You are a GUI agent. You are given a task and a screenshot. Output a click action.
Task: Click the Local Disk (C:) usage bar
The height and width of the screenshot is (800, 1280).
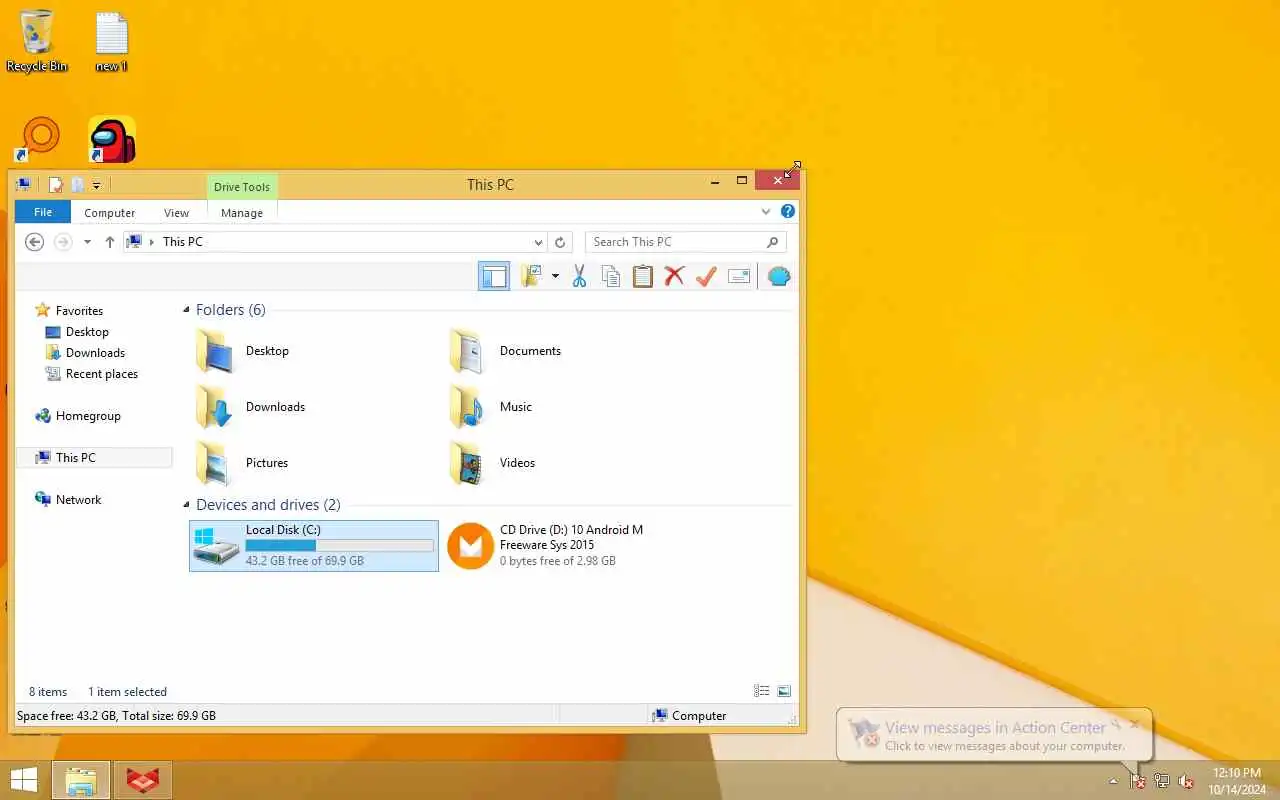click(x=340, y=546)
